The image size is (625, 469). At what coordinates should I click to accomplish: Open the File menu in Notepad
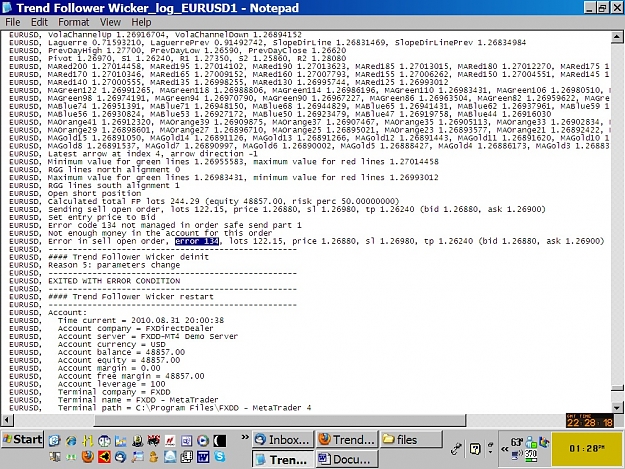tap(12, 22)
